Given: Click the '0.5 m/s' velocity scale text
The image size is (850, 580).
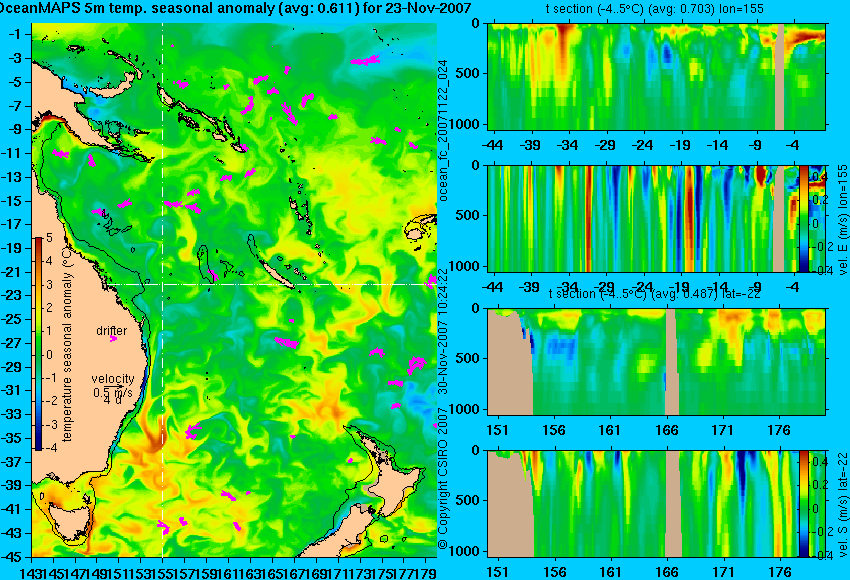Looking at the screenshot, I should pos(113,392).
